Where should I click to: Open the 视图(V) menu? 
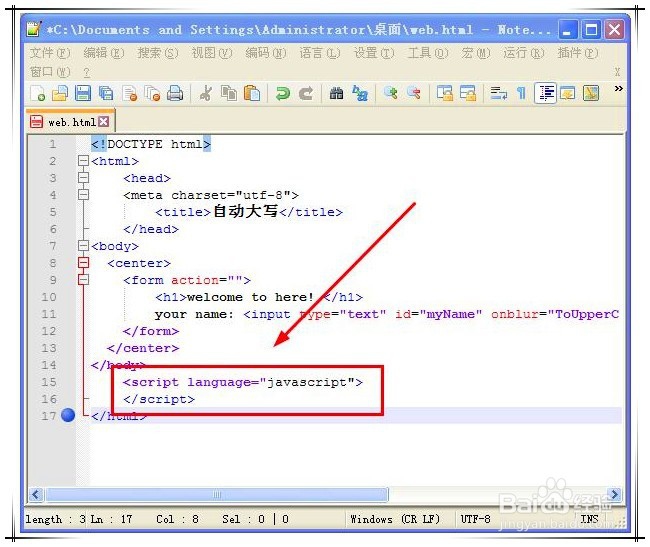pyautogui.click(x=212, y=53)
